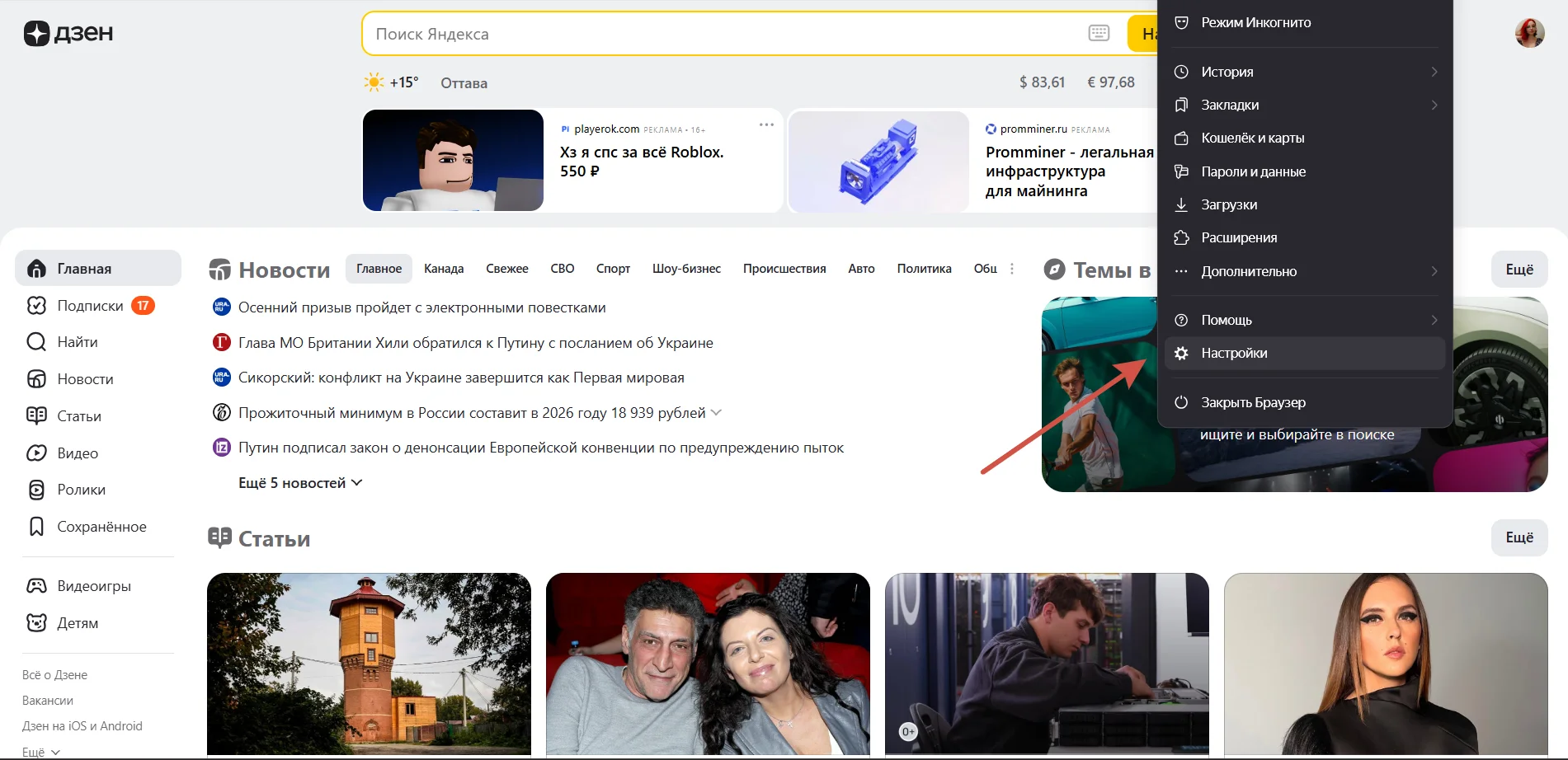Expand the История submenu arrow
The height and width of the screenshot is (760, 1568).
pos(1434,72)
